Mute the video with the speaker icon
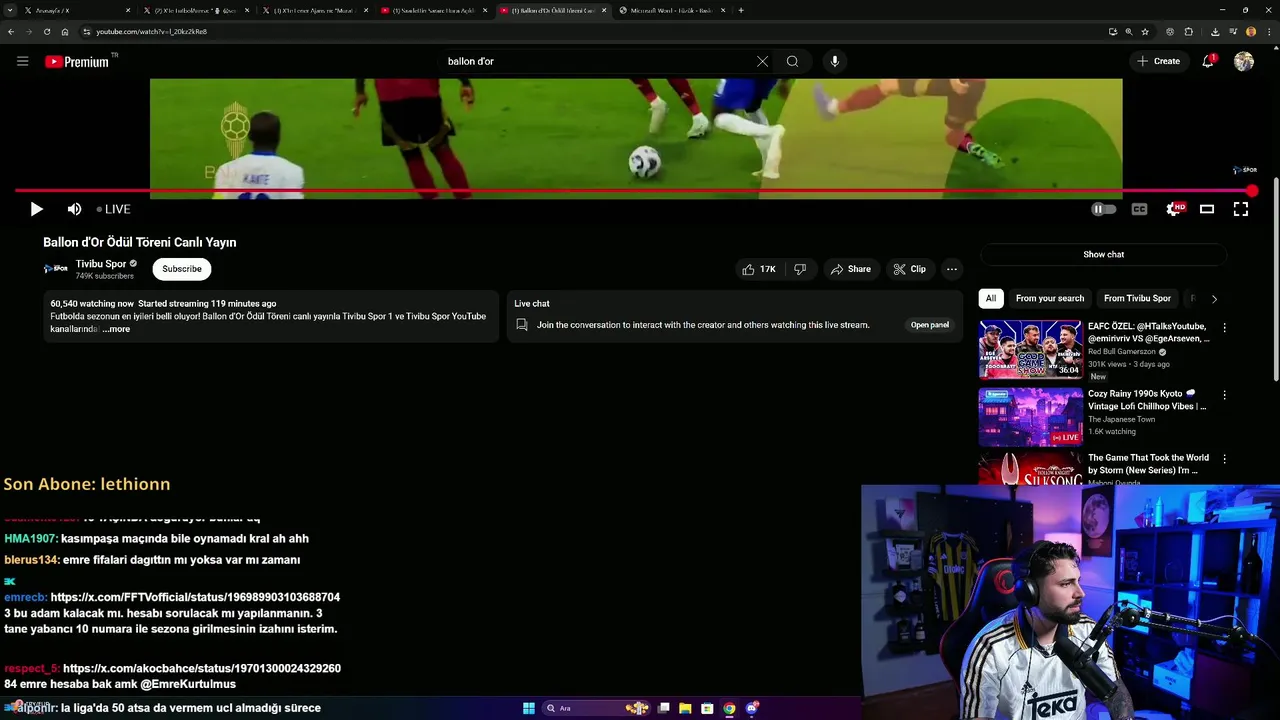This screenshot has height=720, width=1280. point(74,209)
